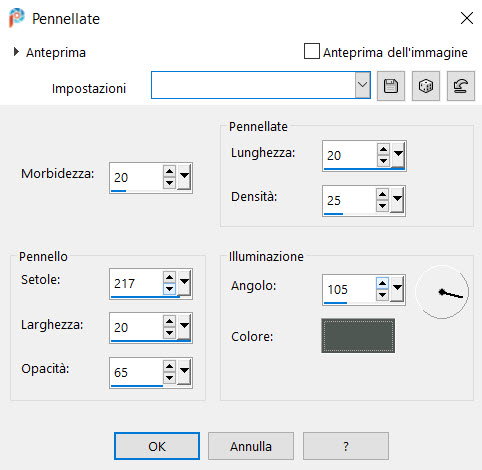
Task: Save the current preset with disk icon
Action: tap(391, 86)
